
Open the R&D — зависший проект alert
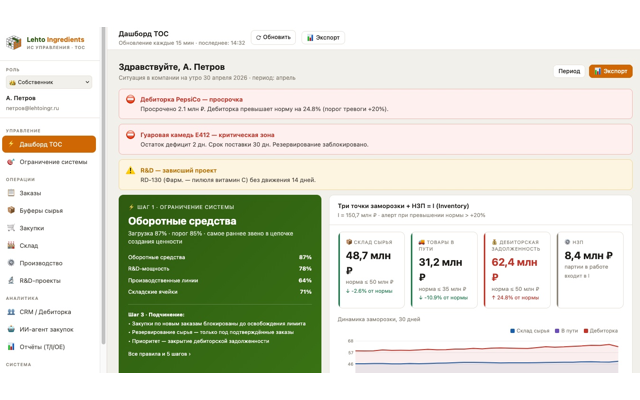(x=376, y=175)
